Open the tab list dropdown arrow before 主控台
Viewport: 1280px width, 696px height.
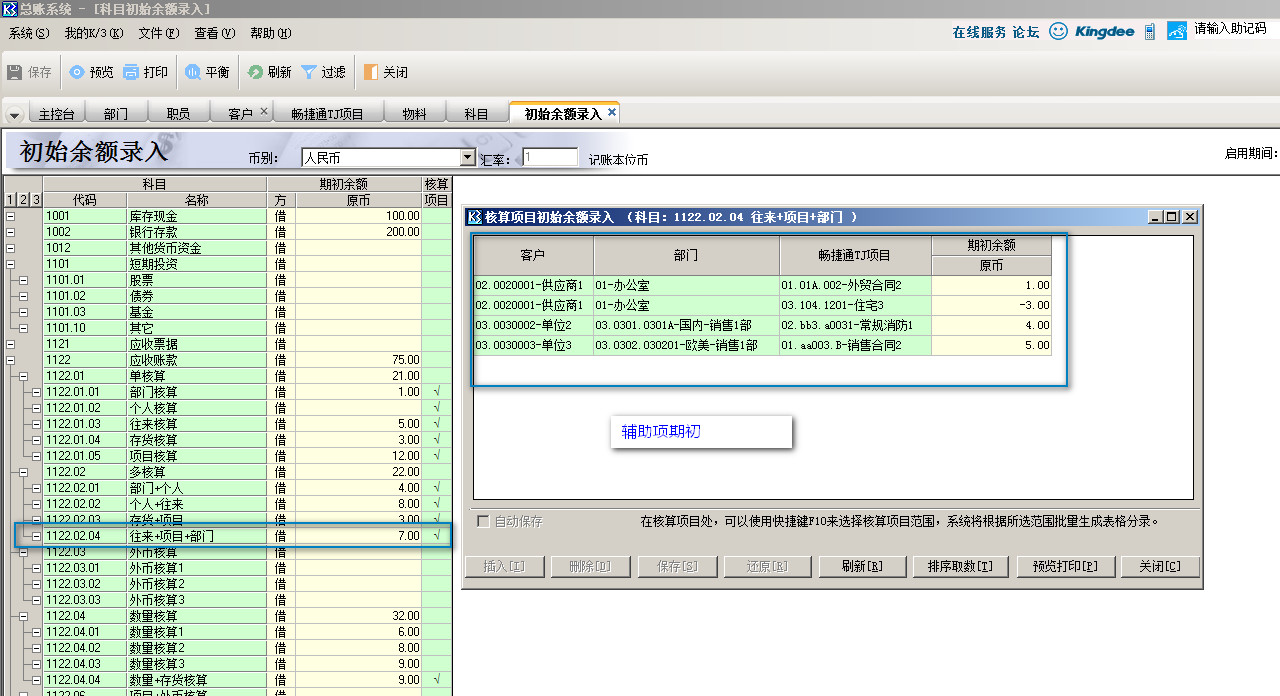pos(14,115)
